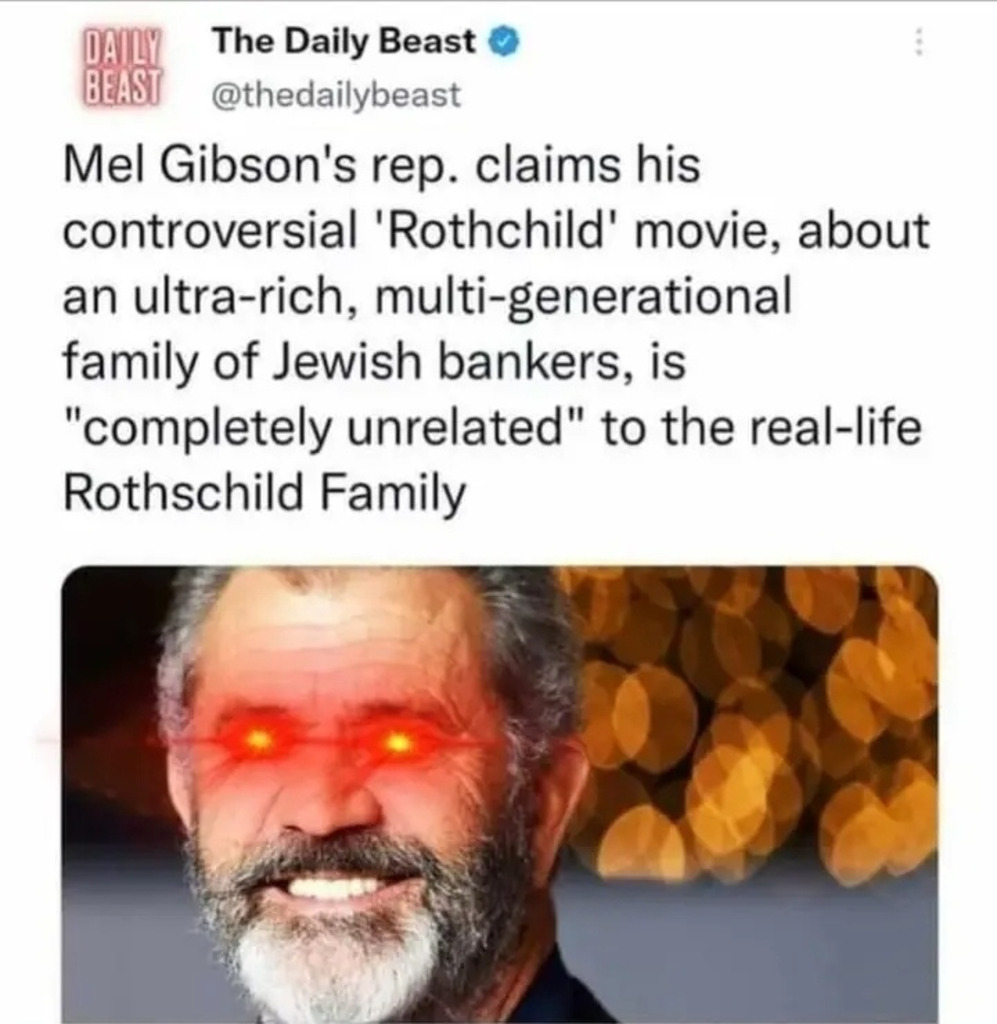Screen dimensions: 997x1024
Task: Click the right glowing red eye in photo
Action: 396,743
